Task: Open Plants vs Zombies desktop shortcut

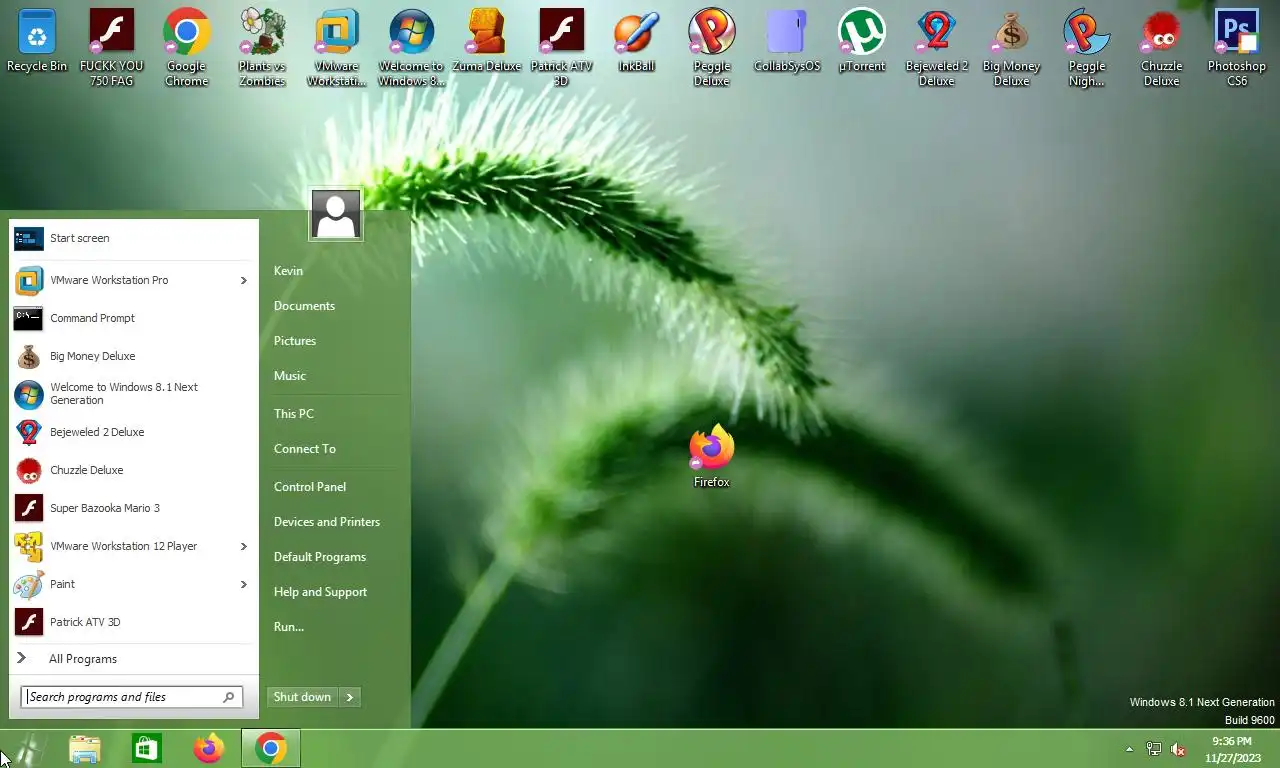Action: (262, 47)
